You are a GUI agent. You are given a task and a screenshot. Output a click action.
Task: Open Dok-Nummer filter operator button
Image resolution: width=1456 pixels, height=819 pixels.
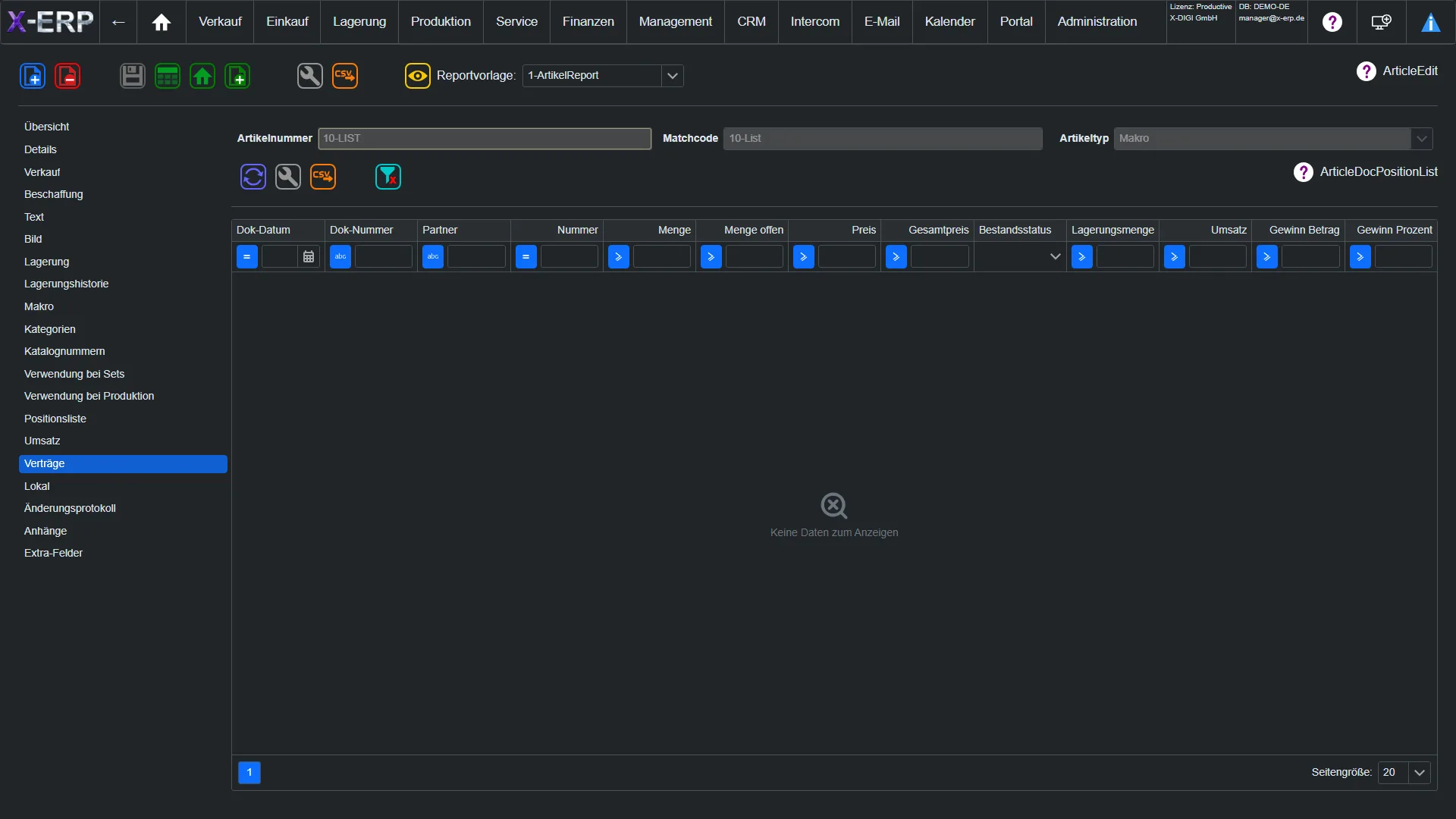(x=340, y=257)
